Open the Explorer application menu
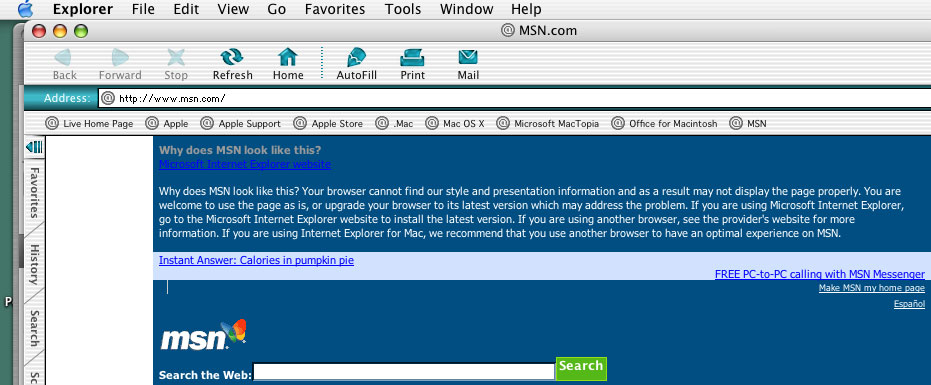 click(83, 9)
